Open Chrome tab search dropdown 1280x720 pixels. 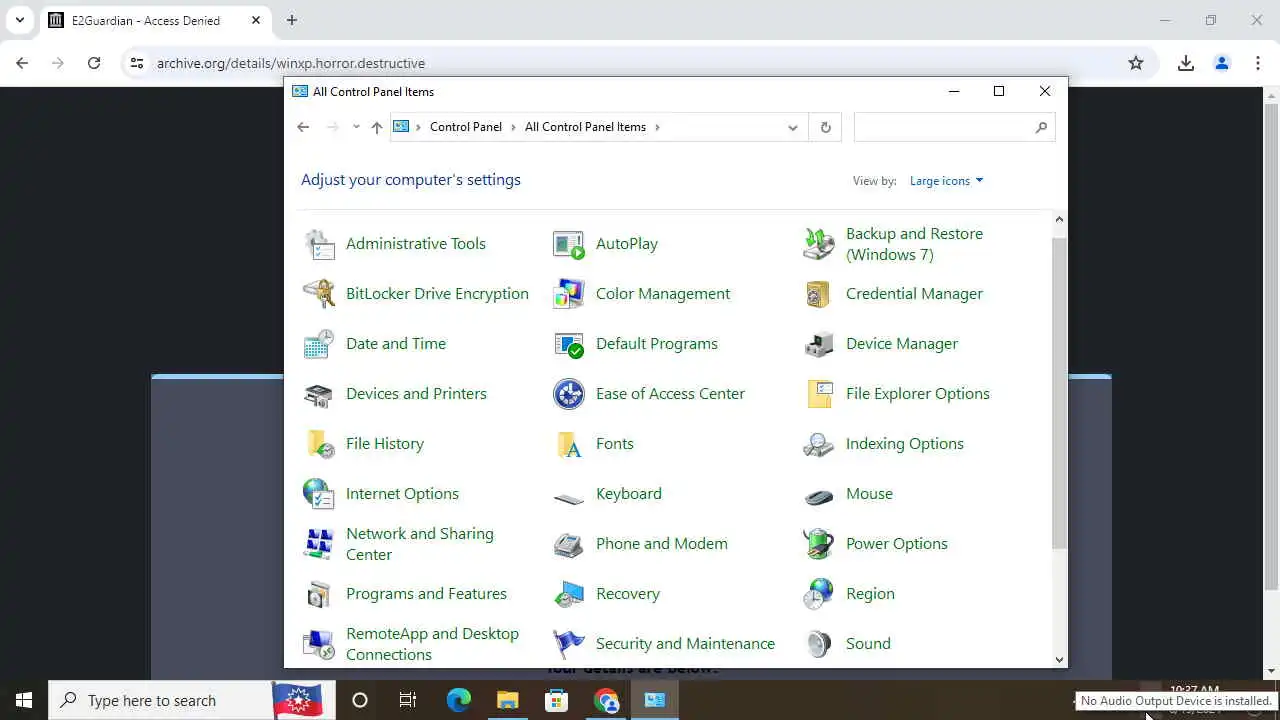click(19, 20)
